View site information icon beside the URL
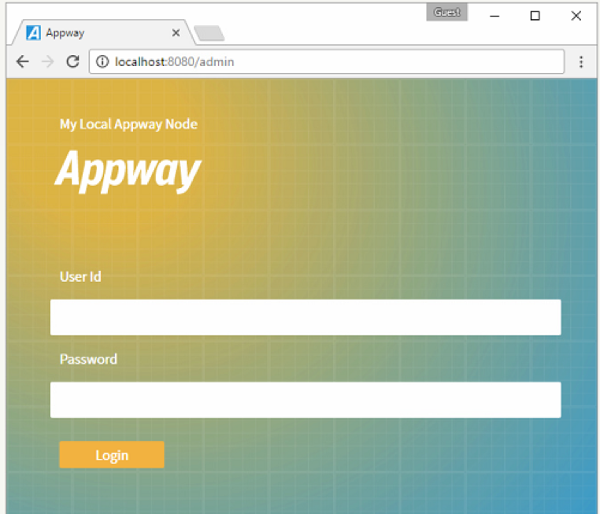This screenshot has width=600, height=514. pos(103,61)
